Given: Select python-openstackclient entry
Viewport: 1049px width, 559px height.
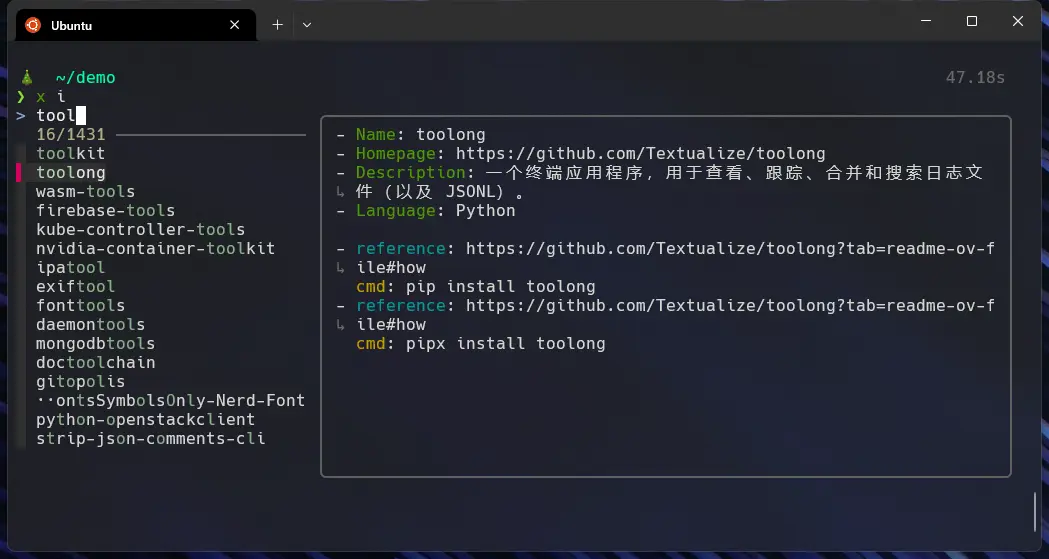Looking at the screenshot, I should pos(146,419).
